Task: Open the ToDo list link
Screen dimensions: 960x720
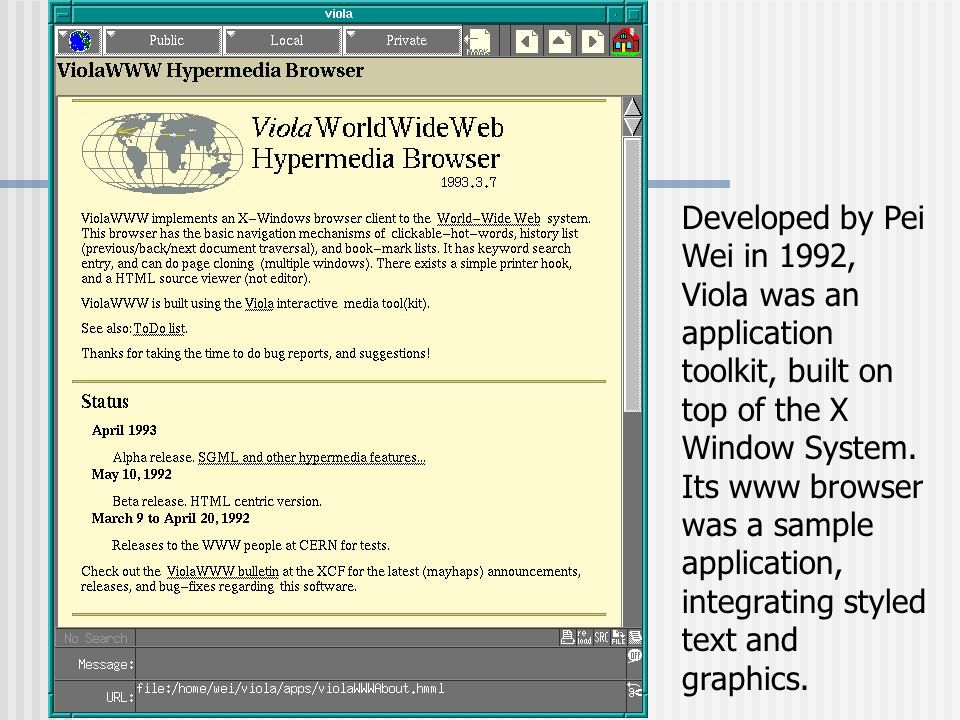Action: (x=159, y=329)
